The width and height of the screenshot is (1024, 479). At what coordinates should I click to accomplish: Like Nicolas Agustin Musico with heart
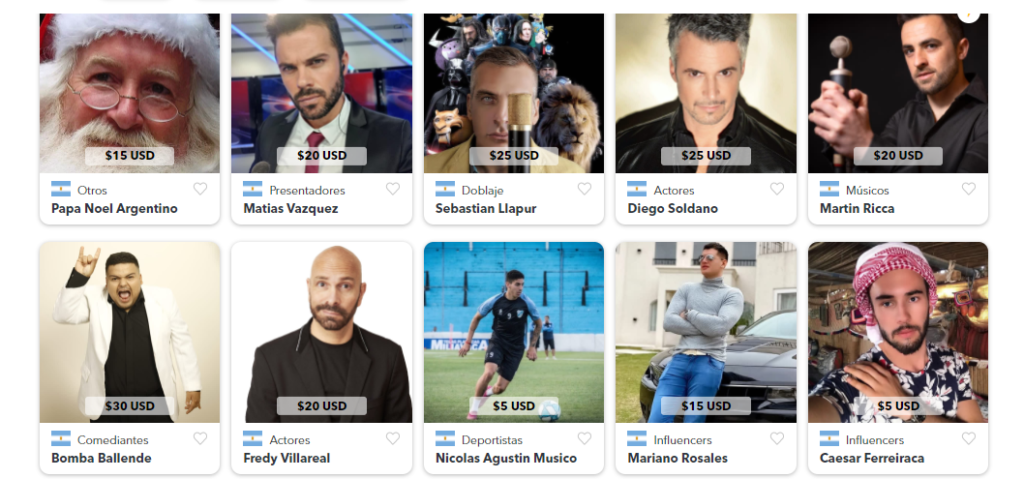tap(584, 438)
